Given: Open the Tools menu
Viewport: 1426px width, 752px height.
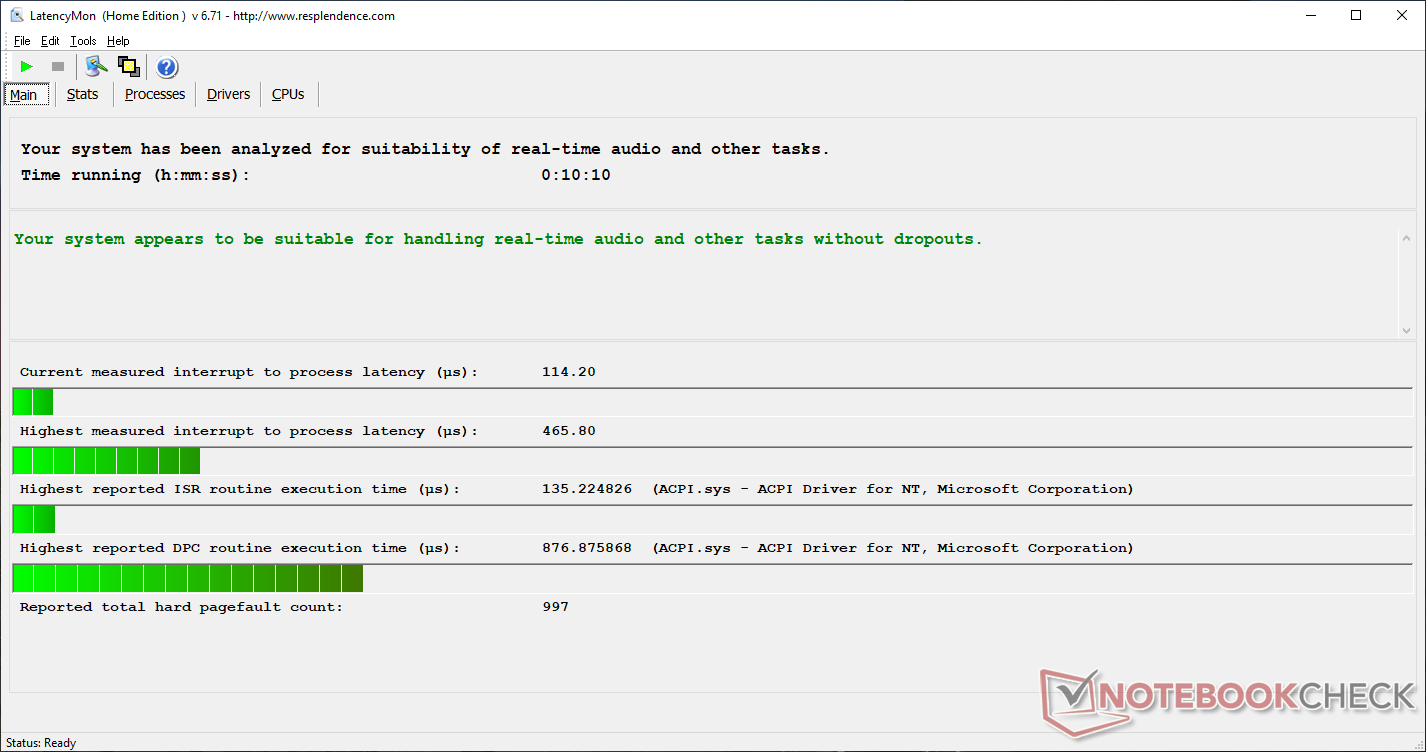Looking at the screenshot, I should tap(83, 41).
